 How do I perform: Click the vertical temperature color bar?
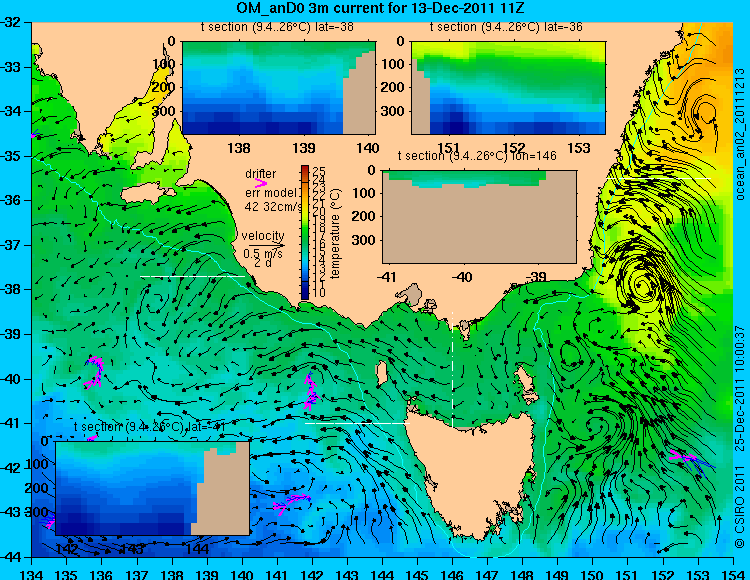tap(305, 232)
